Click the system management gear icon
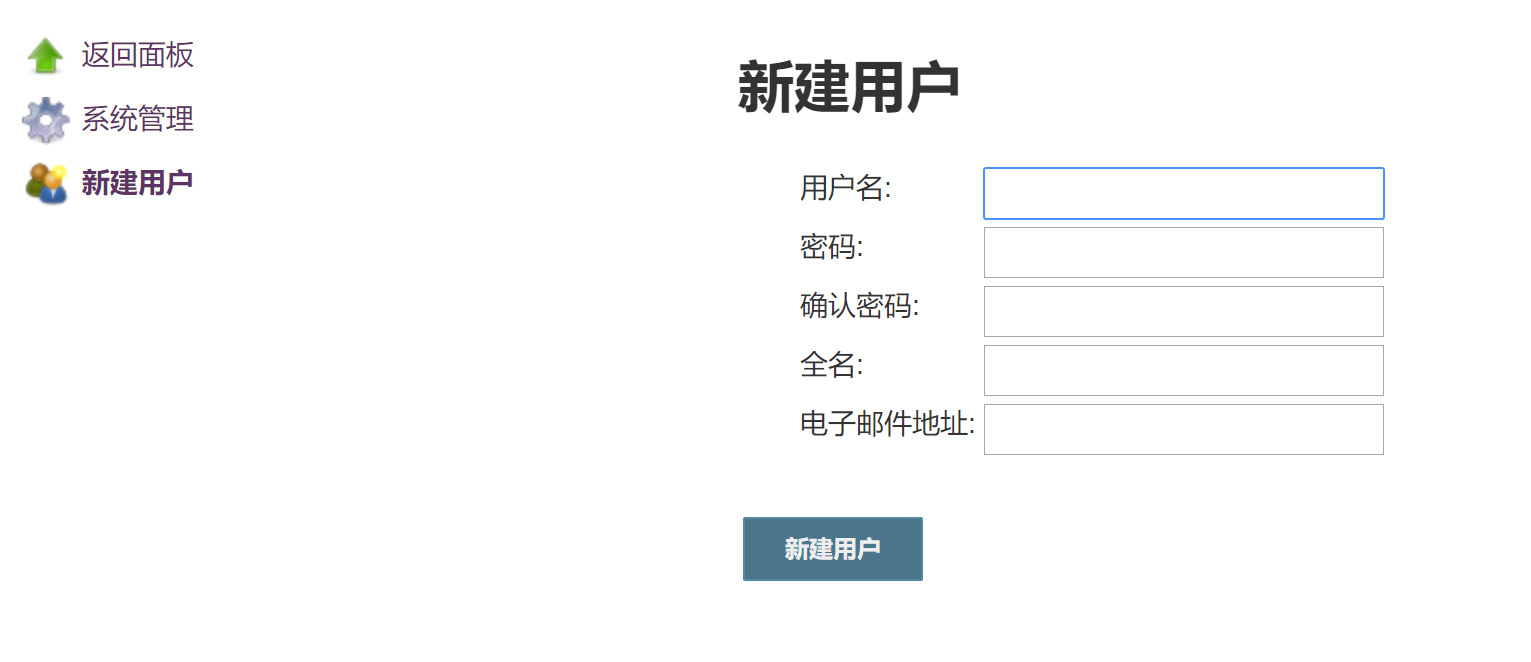The height and width of the screenshot is (662, 1531). click(x=45, y=120)
